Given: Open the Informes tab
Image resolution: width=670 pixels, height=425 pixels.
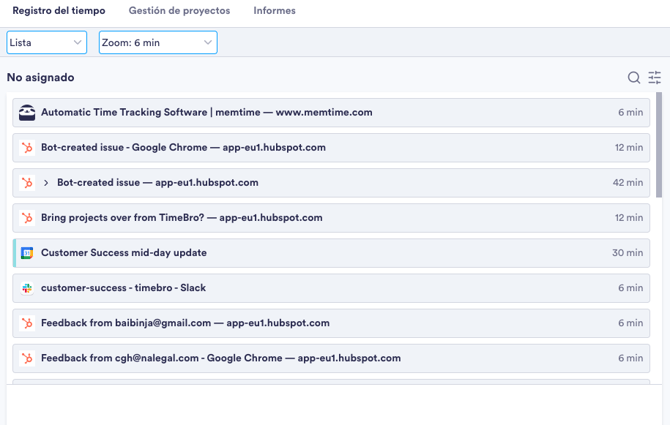Looking at the screenshot, I should [x=274, y=11].
